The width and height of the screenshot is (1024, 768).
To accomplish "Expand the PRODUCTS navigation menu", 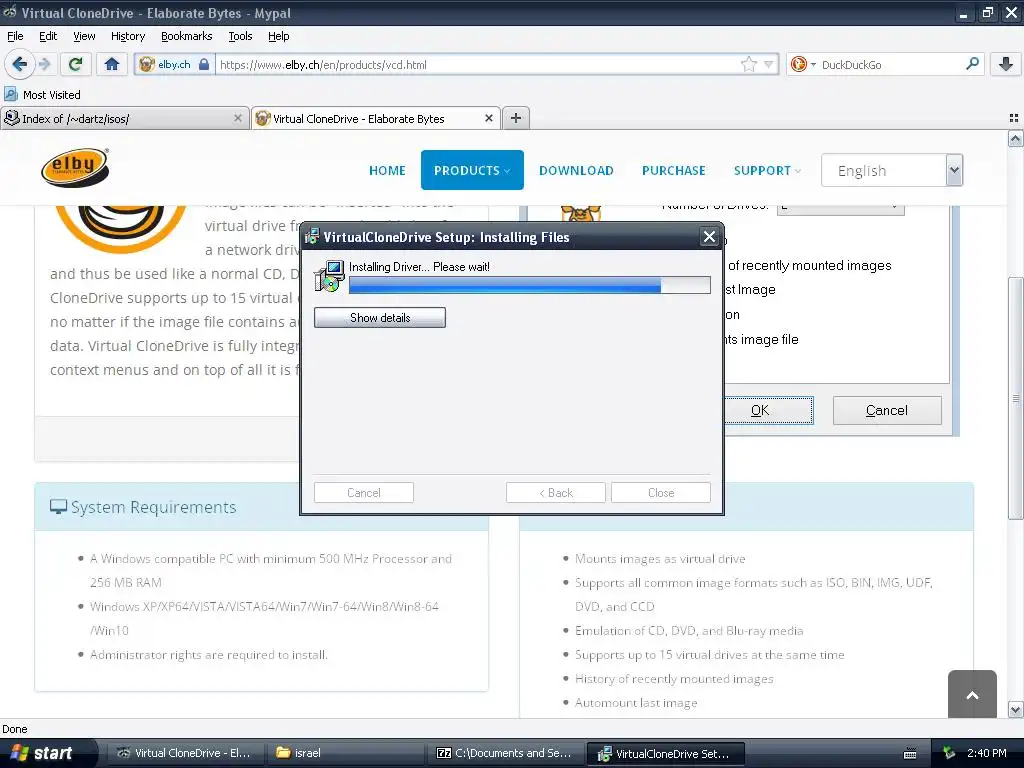I will (472, 170).
